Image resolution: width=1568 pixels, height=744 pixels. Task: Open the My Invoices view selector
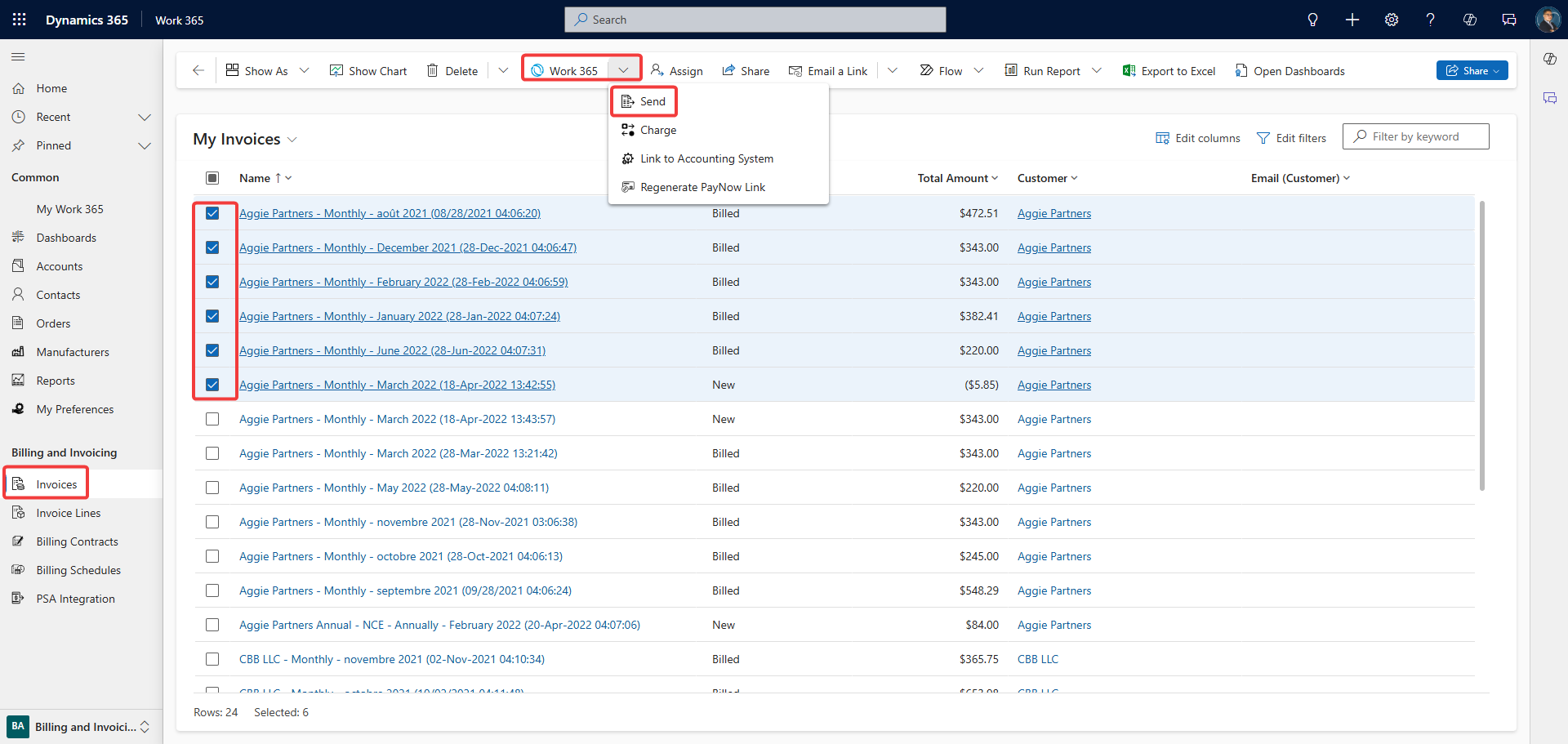(x=245, y=139)
